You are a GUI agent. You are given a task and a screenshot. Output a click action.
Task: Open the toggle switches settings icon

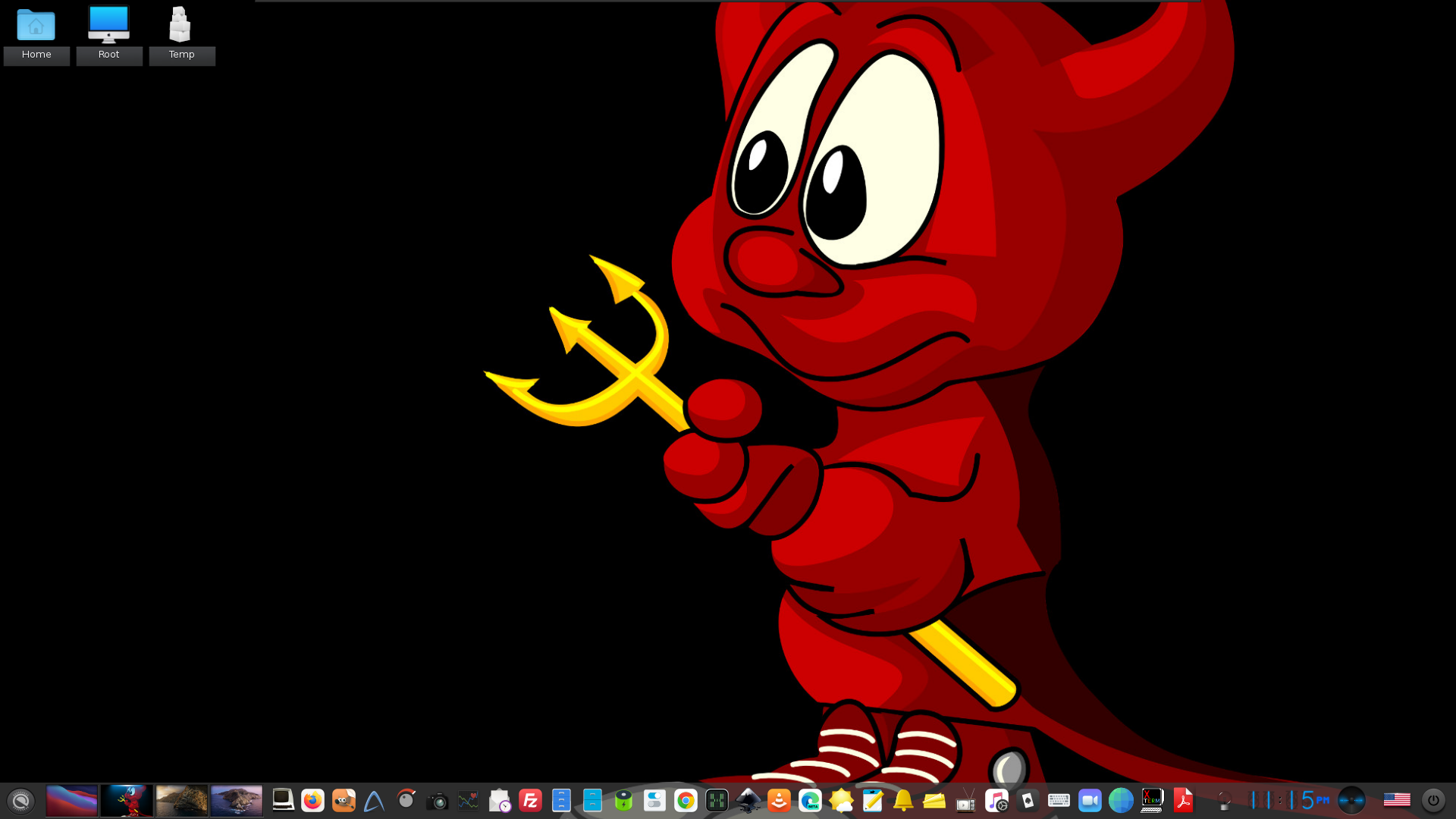pyautogui.click(x=654, y=801)
